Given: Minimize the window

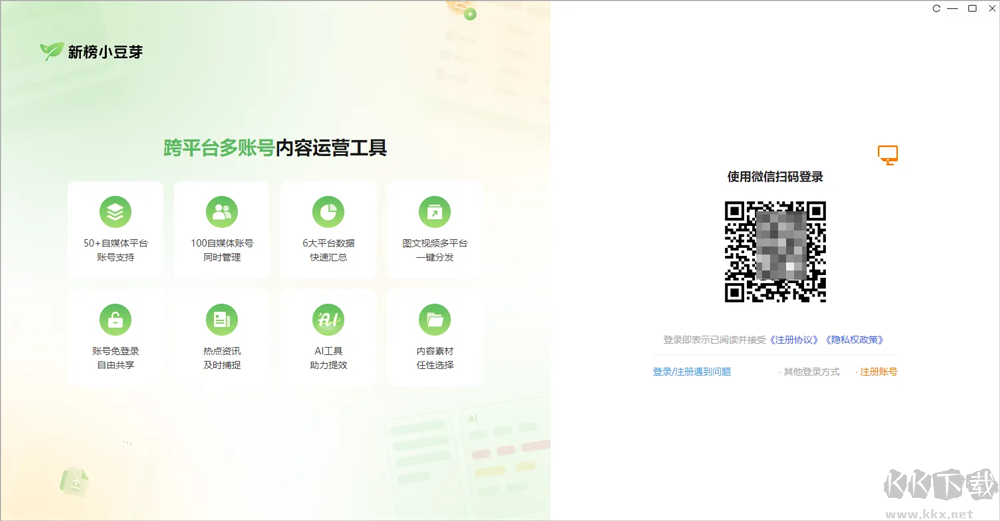Looking at the screenshot, I should tap(953, 8).
